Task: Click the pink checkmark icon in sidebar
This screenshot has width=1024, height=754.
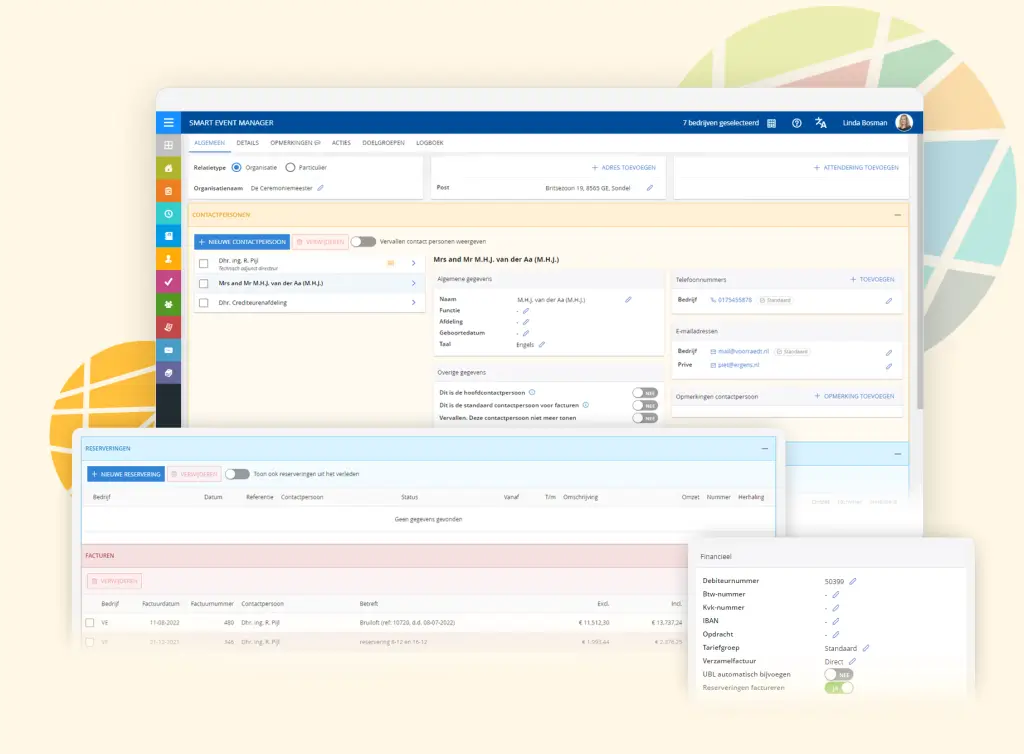Action: [x=168, y=282]
